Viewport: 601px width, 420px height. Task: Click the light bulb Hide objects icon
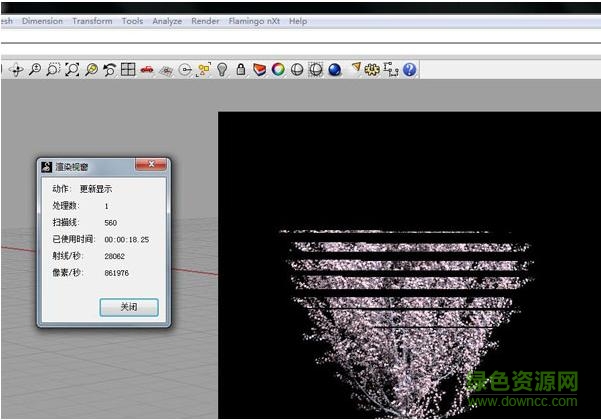[222, 70]
